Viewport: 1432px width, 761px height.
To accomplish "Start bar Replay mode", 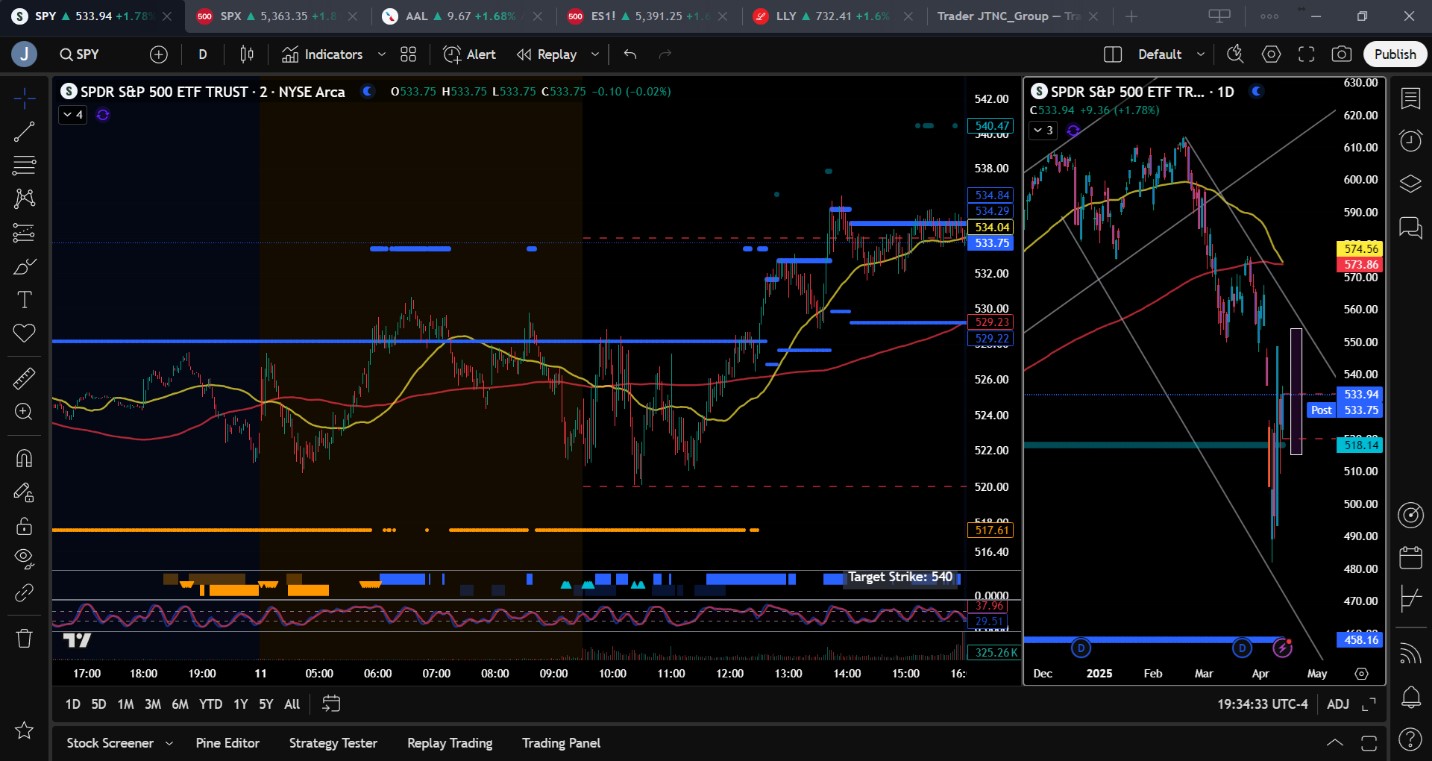I will click(547, 54).
